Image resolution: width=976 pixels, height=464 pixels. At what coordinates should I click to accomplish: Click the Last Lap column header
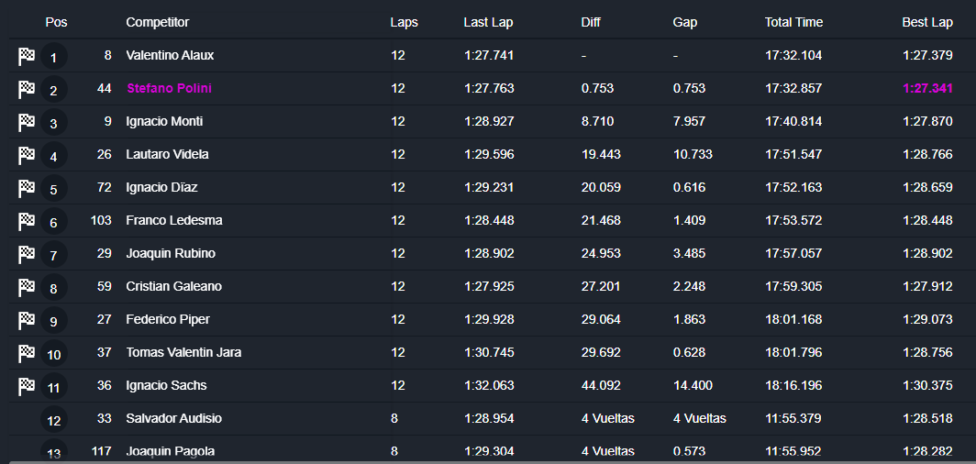pos(489,22)
